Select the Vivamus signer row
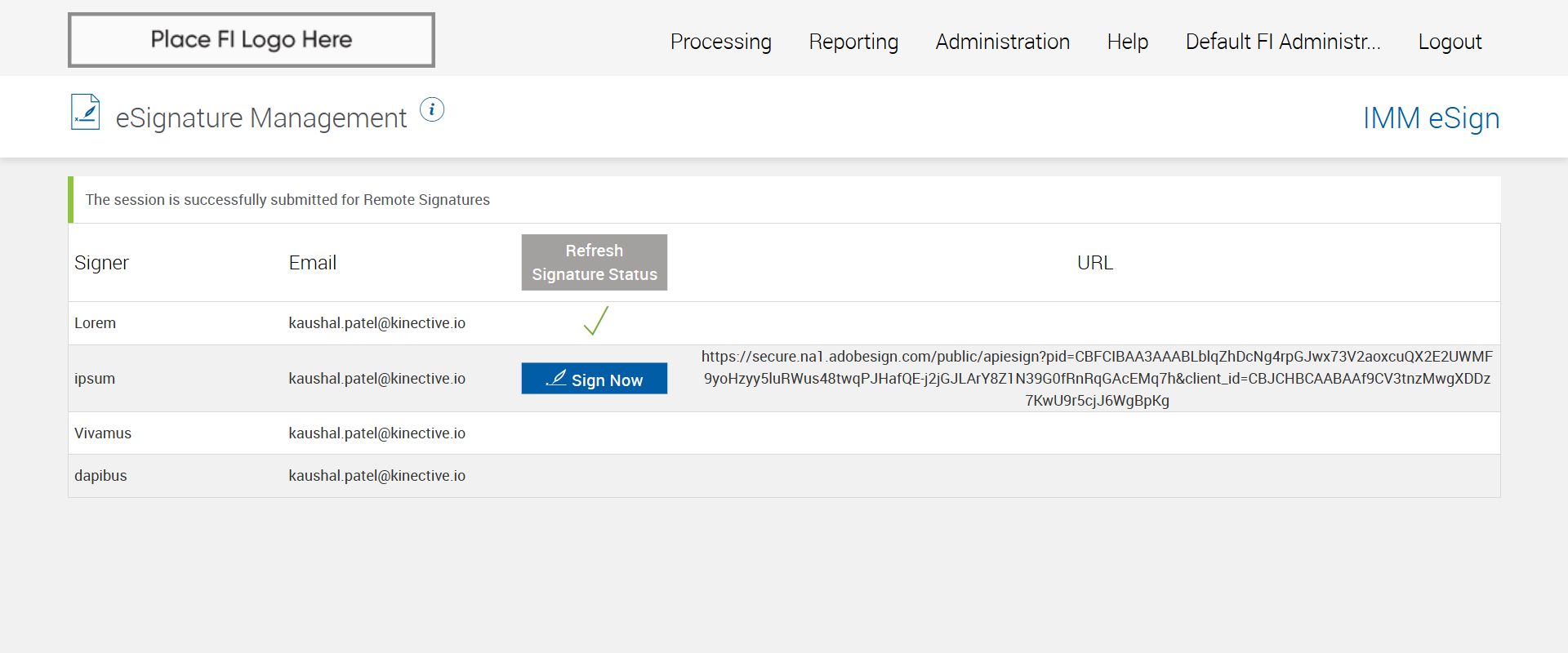1568x653 pixels. [x=103, y=433]
